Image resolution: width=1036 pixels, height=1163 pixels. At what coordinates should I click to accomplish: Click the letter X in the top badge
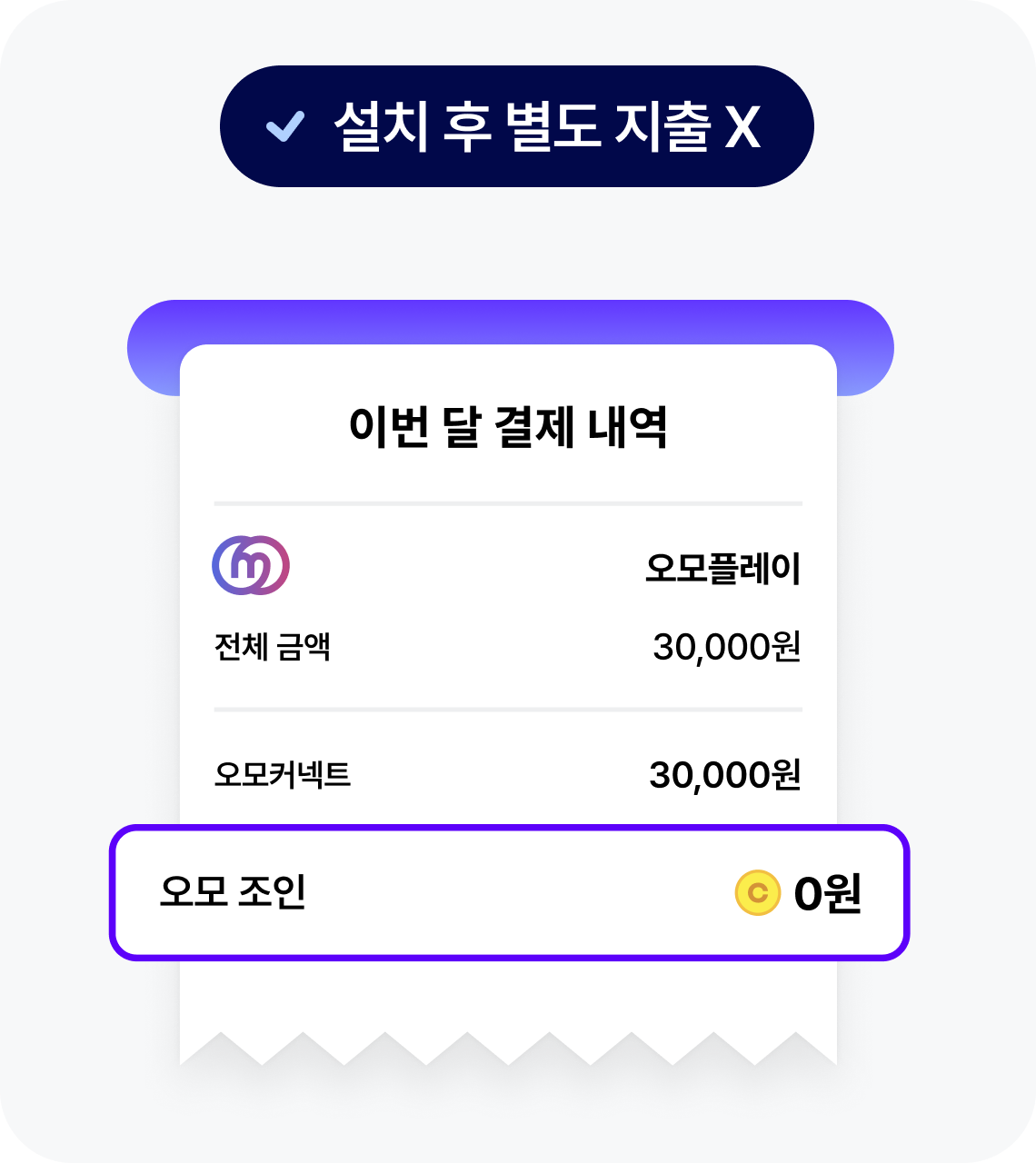(742, 126)
